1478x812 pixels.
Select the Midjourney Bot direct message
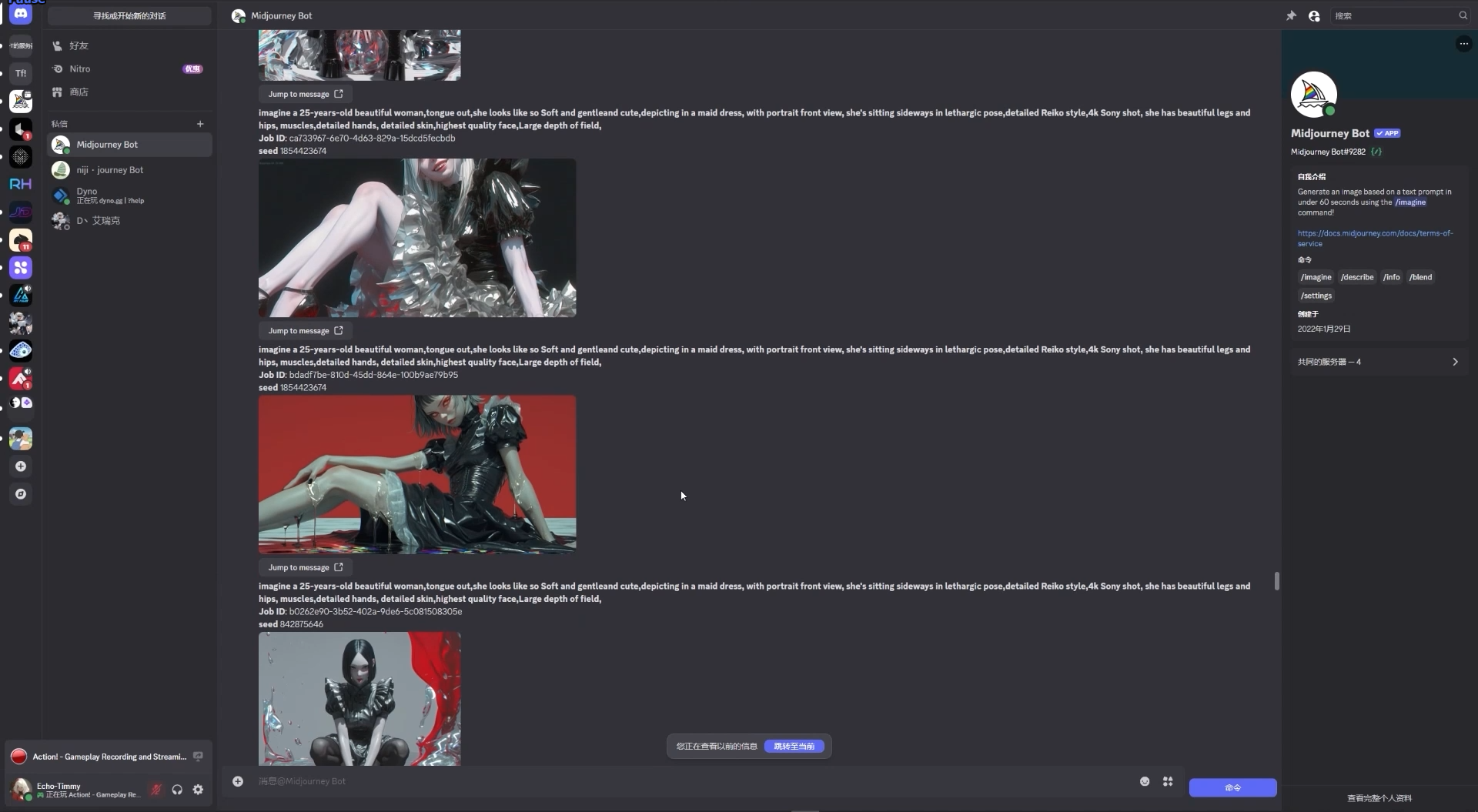click(129, 145)
